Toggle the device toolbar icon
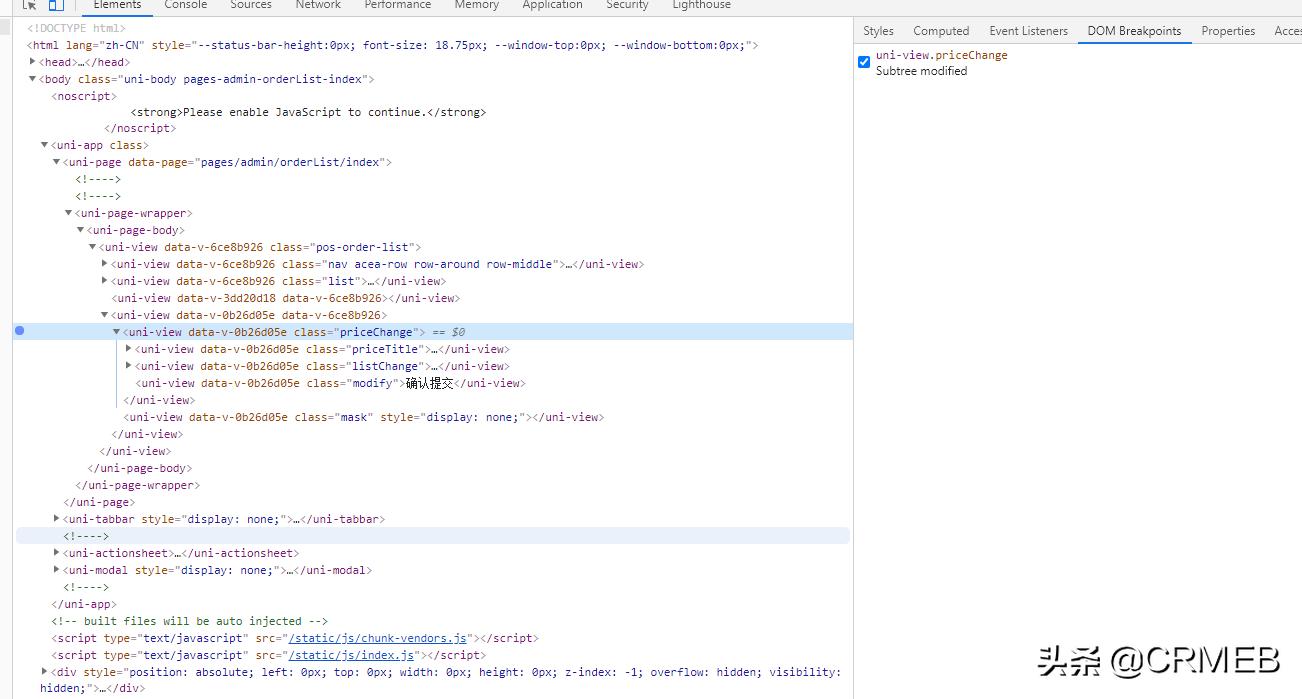The image size is (1302, 699). (56, 5)
